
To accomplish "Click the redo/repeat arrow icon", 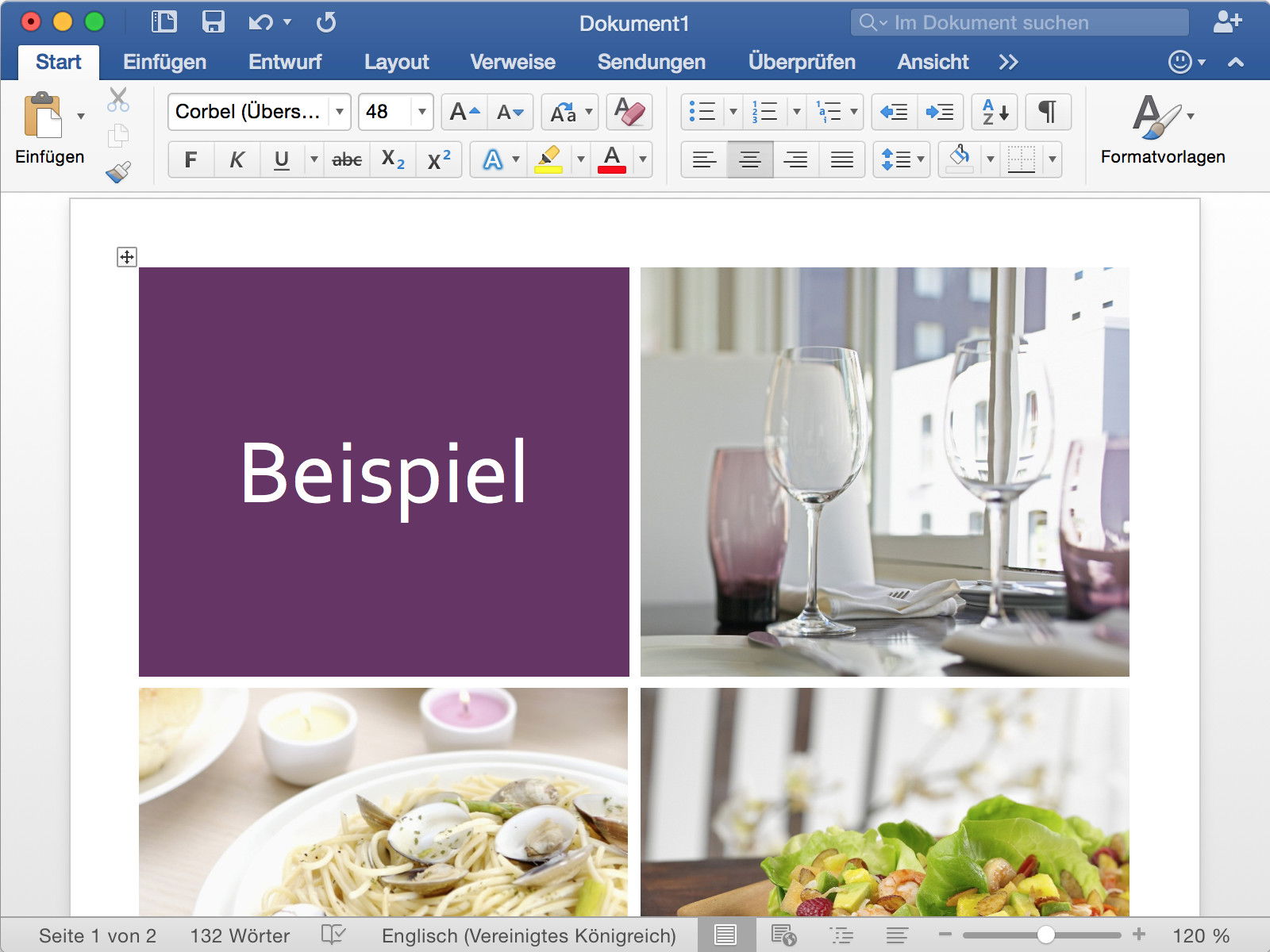I will pos(326,22).
